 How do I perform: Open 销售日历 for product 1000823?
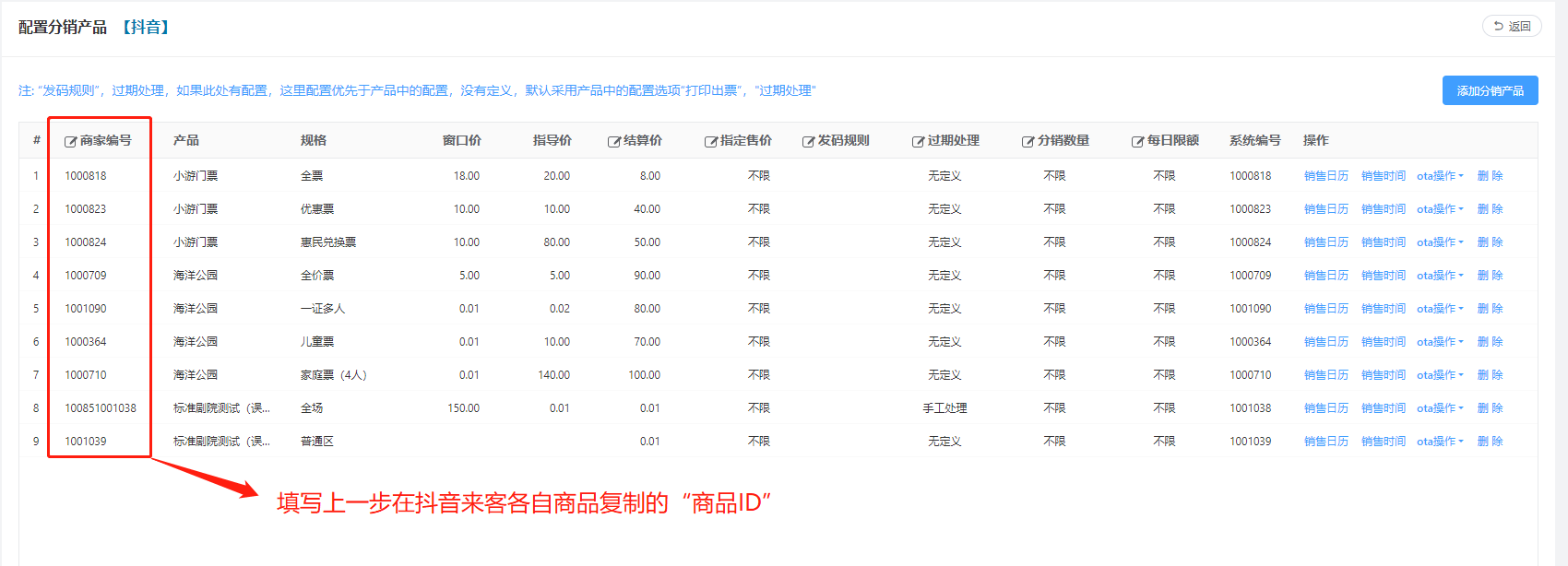(x=1325, y=209)
